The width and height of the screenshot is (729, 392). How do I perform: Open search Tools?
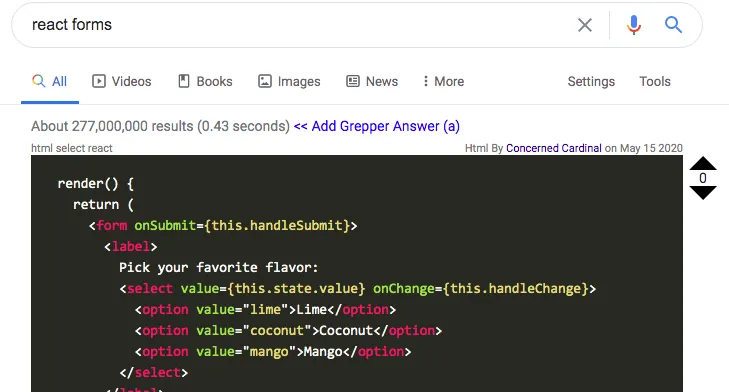(x=655, y=81)
